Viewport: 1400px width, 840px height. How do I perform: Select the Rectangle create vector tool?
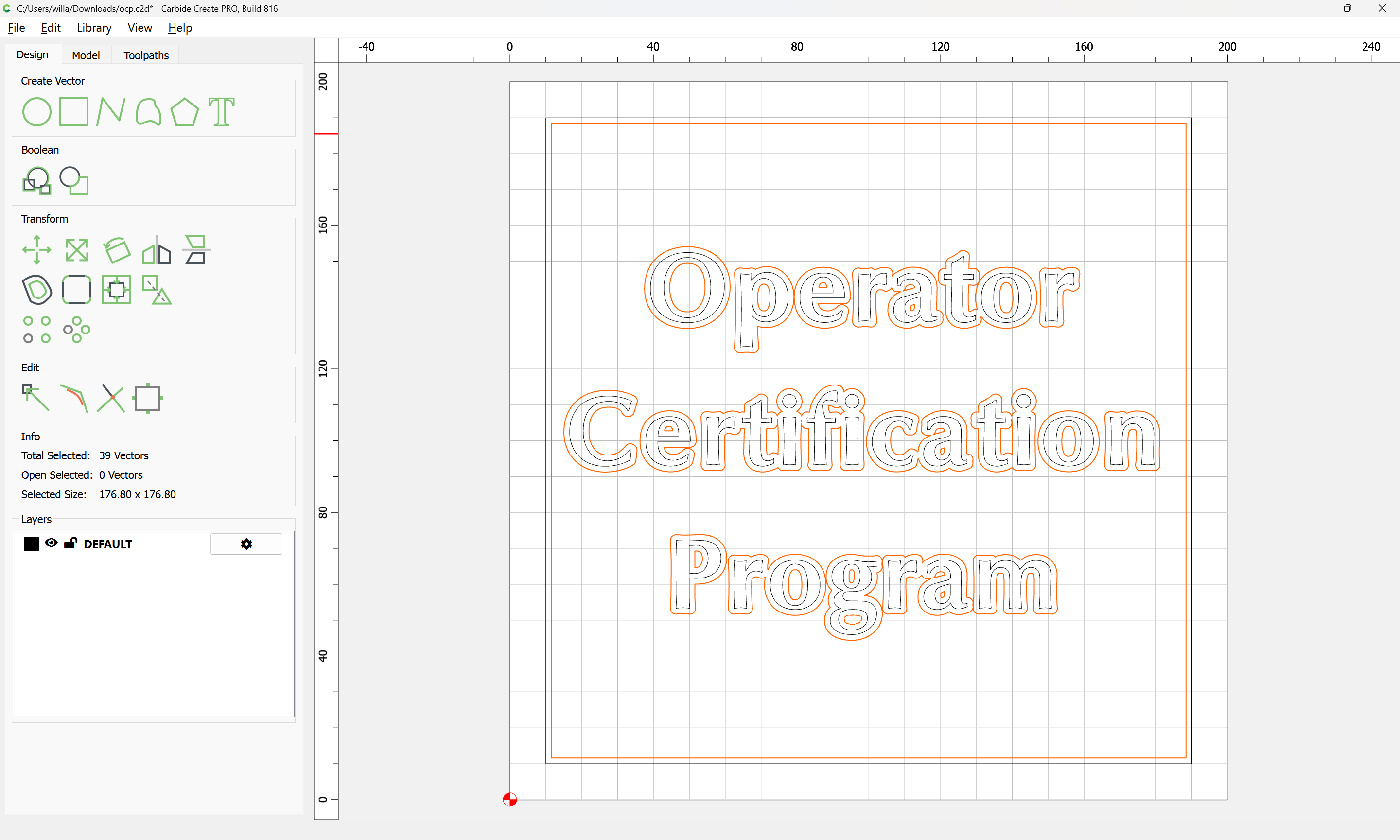(73, 111)
